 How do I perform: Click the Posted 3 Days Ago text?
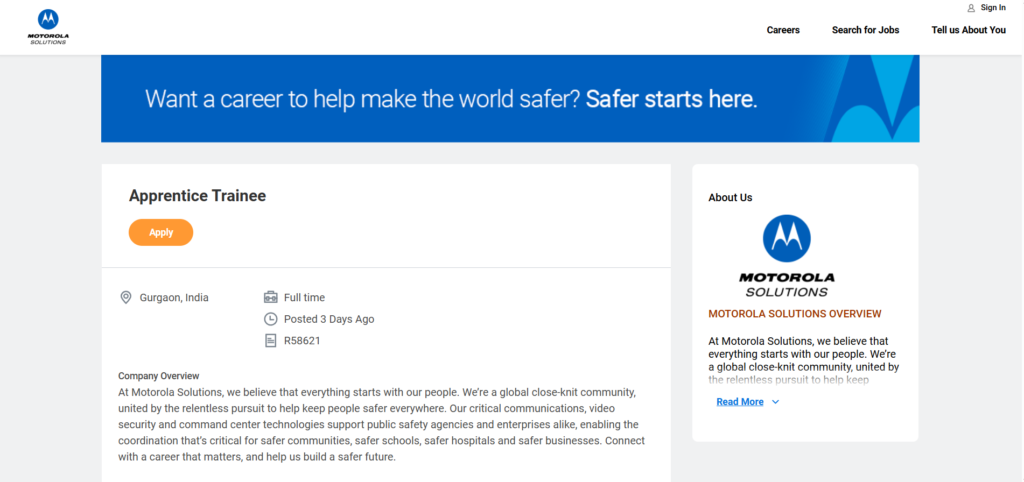[x=329, y=319]
